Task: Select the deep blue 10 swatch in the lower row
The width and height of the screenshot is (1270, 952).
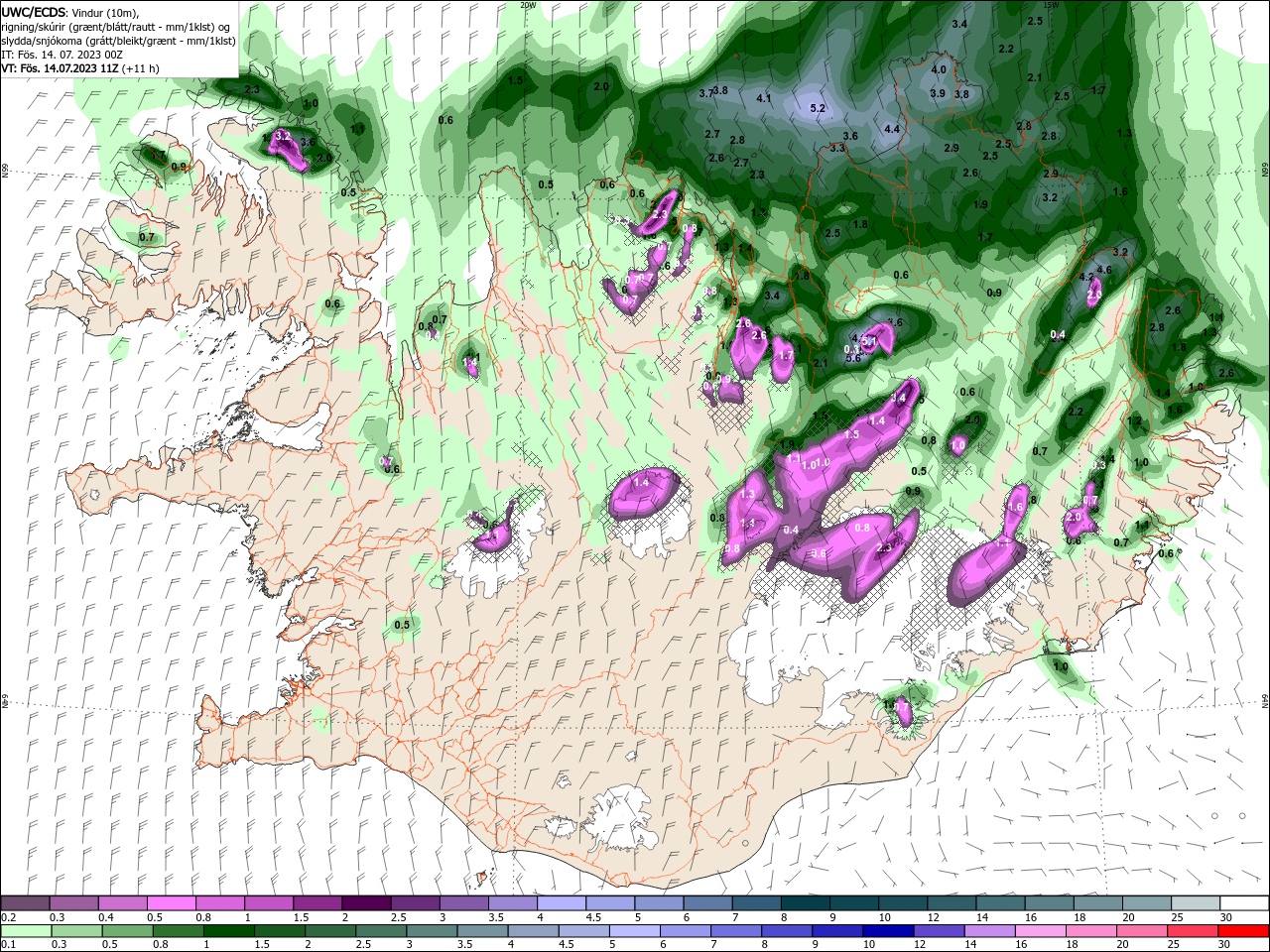Action: (x=886, y=931)
